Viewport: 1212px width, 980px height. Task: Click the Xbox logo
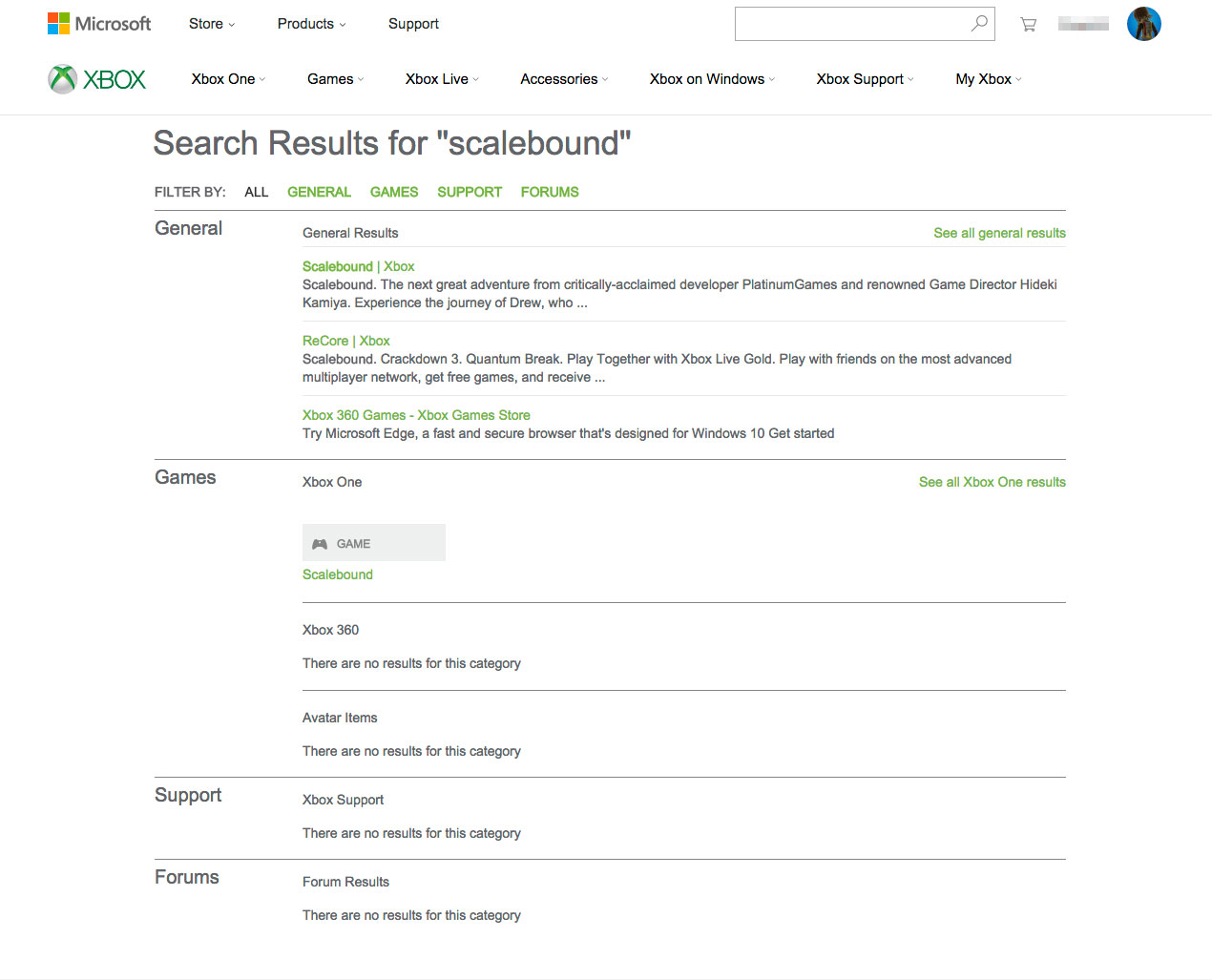(x=97, y=79)
